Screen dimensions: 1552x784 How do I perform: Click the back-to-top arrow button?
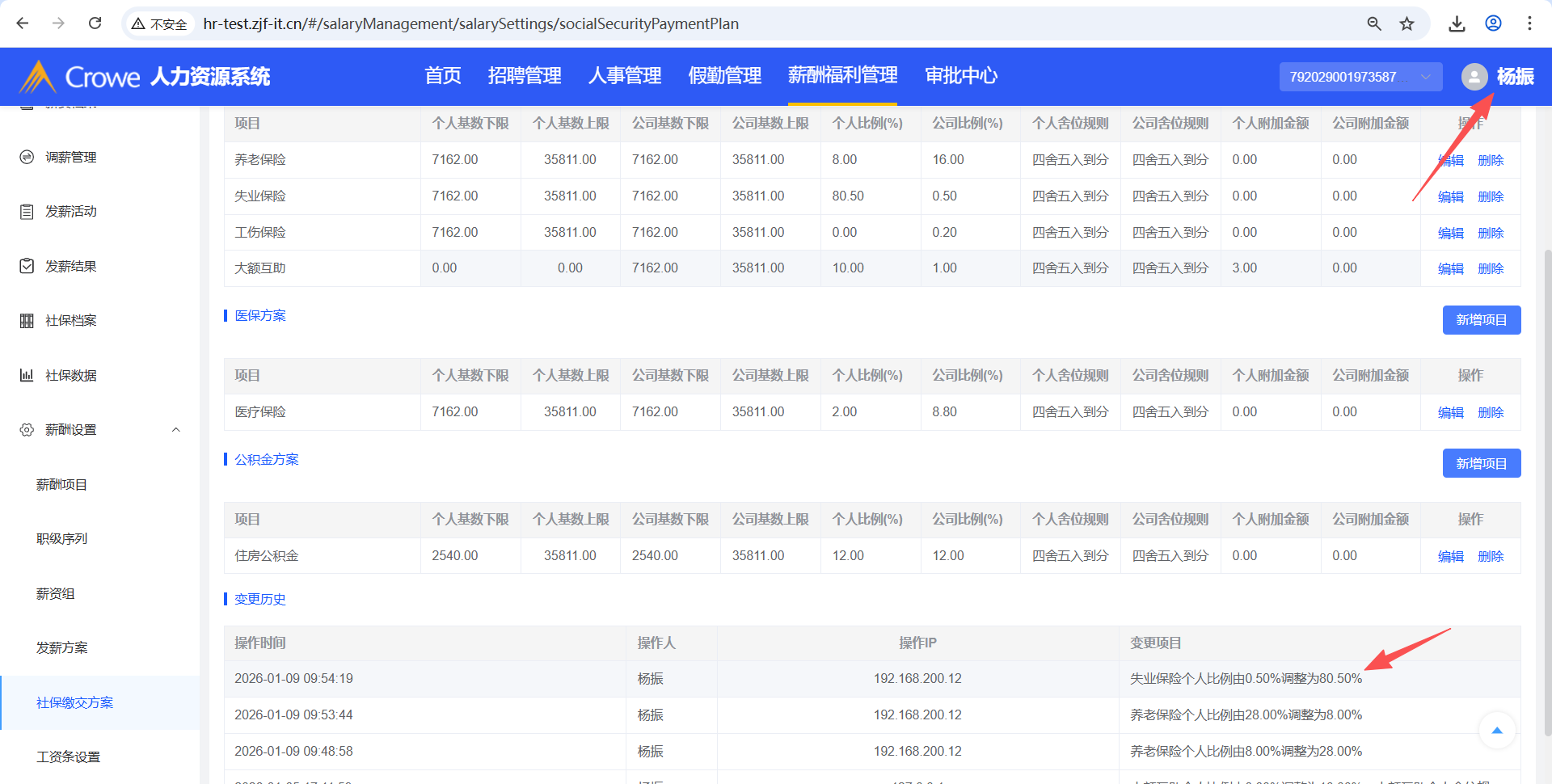[1496, 731]
